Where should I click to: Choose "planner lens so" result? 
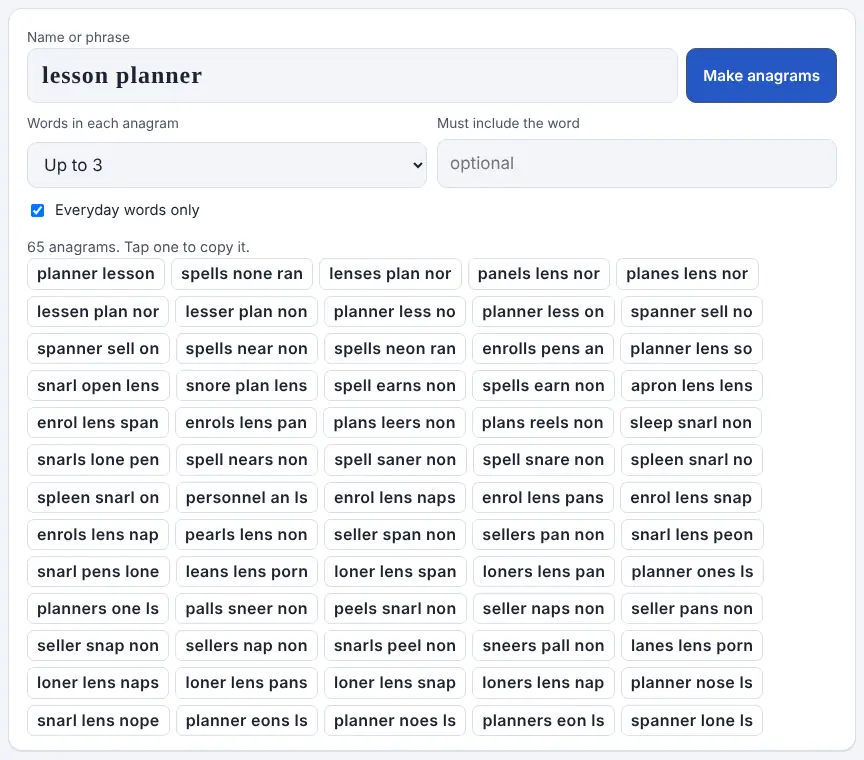coord(692,349)
